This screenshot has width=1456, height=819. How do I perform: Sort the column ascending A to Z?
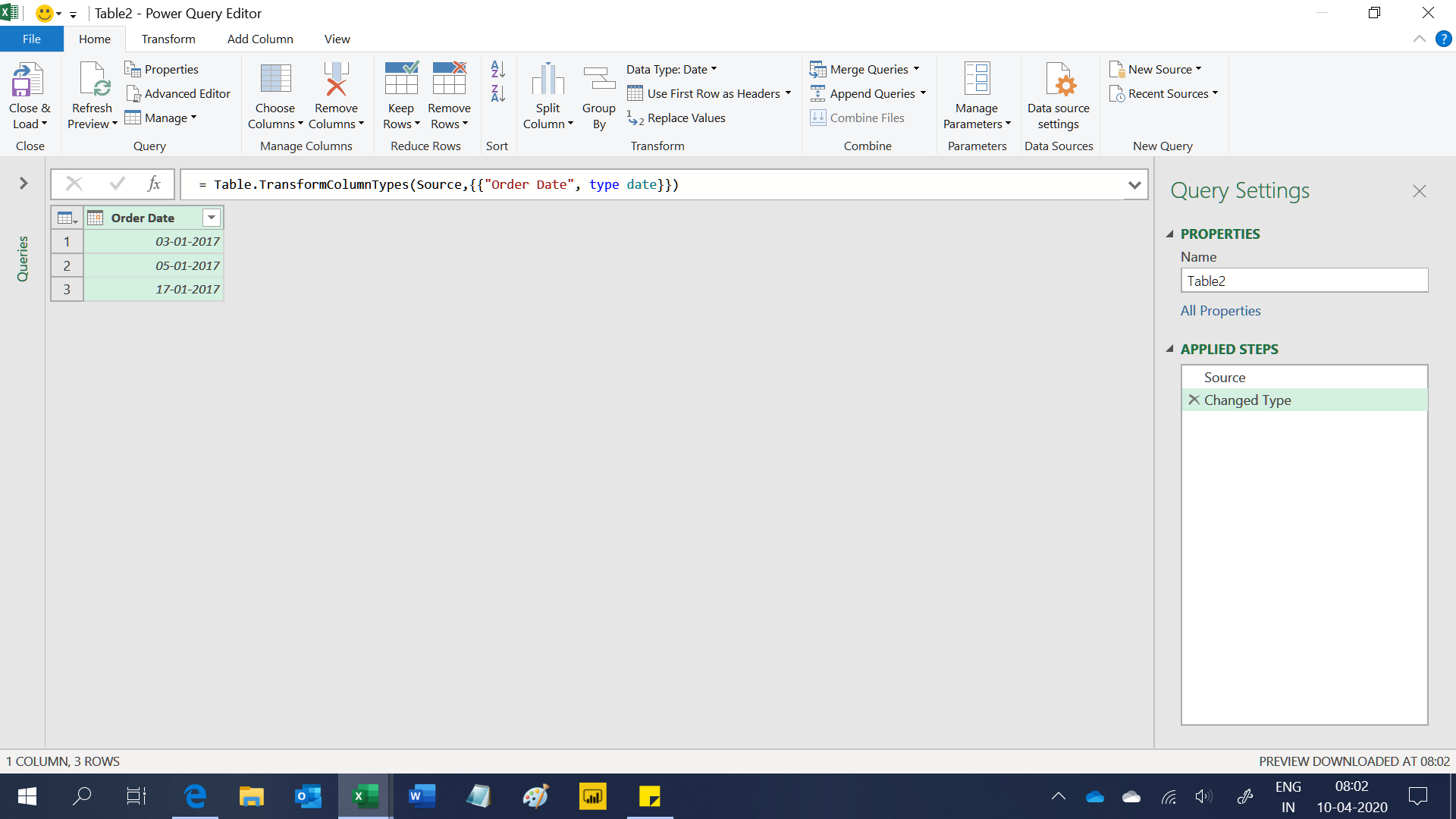pyautogui.click(x=497, y=69)
